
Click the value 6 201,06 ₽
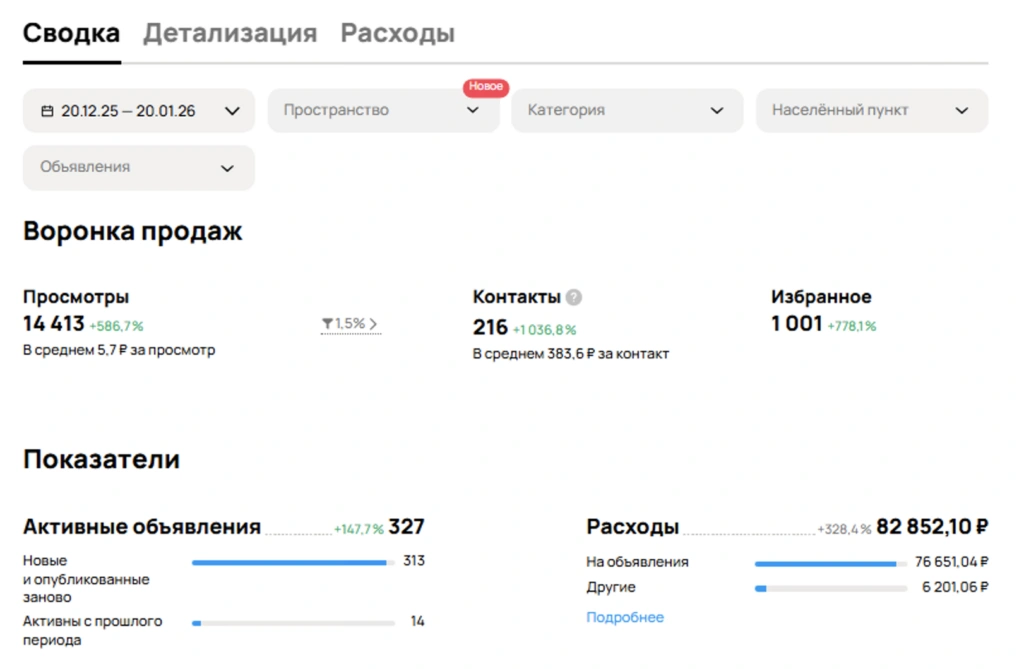point(955,587)
